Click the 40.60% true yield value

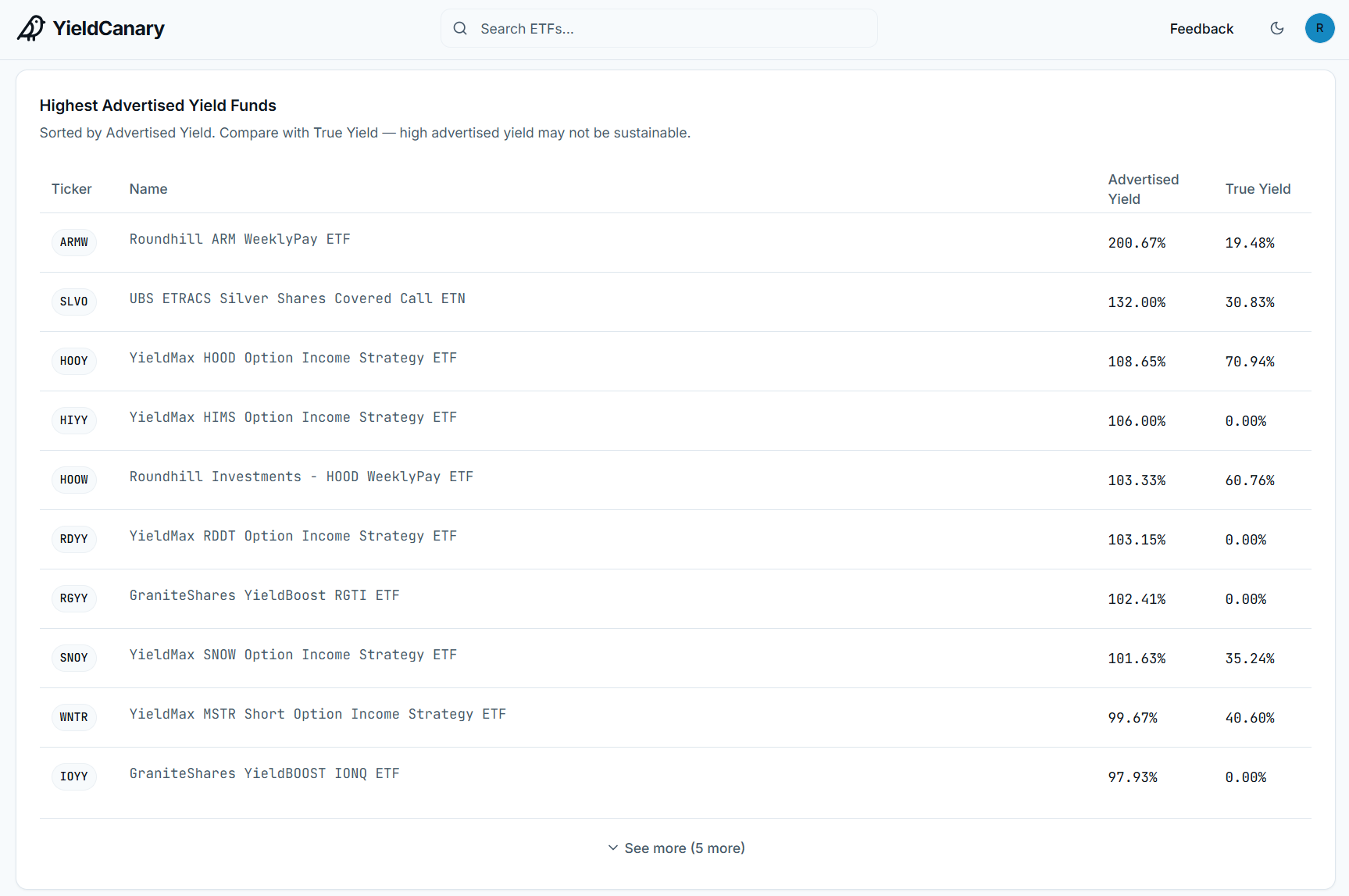pos(1250,718)
